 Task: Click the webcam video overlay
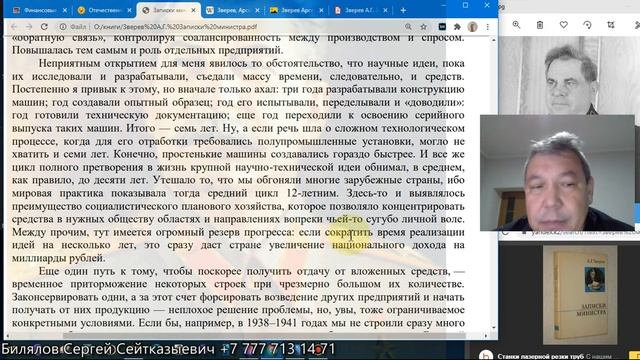pos(557,173)
